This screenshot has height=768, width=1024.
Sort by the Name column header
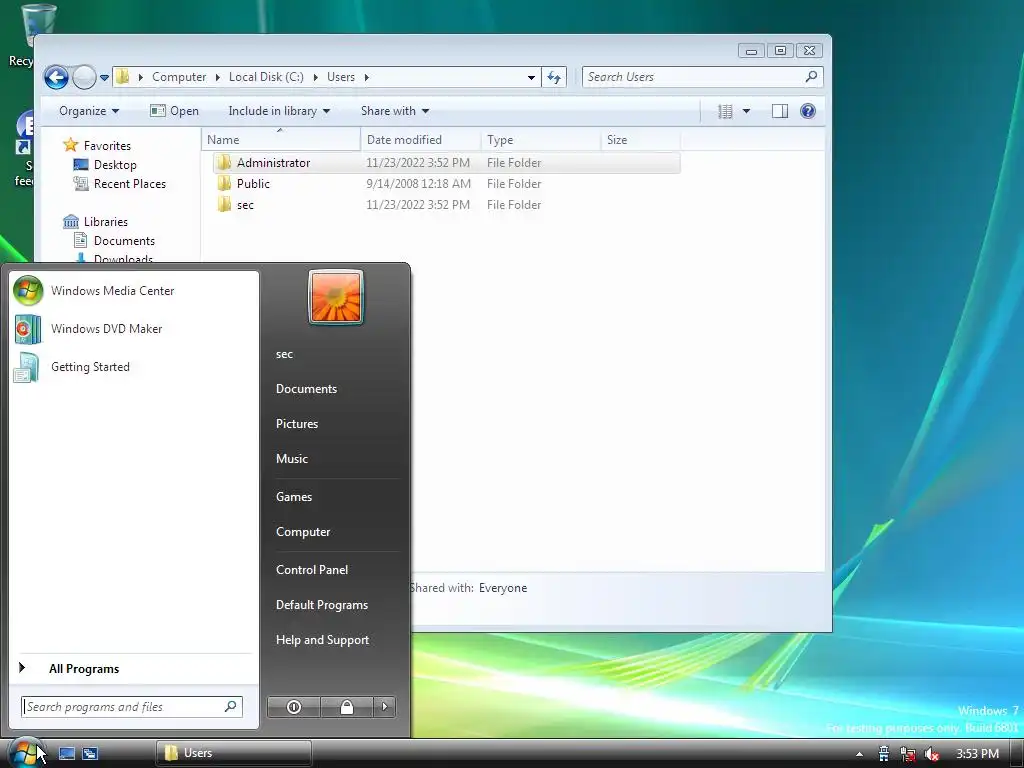pyautogui.click(x=281, y=140)
